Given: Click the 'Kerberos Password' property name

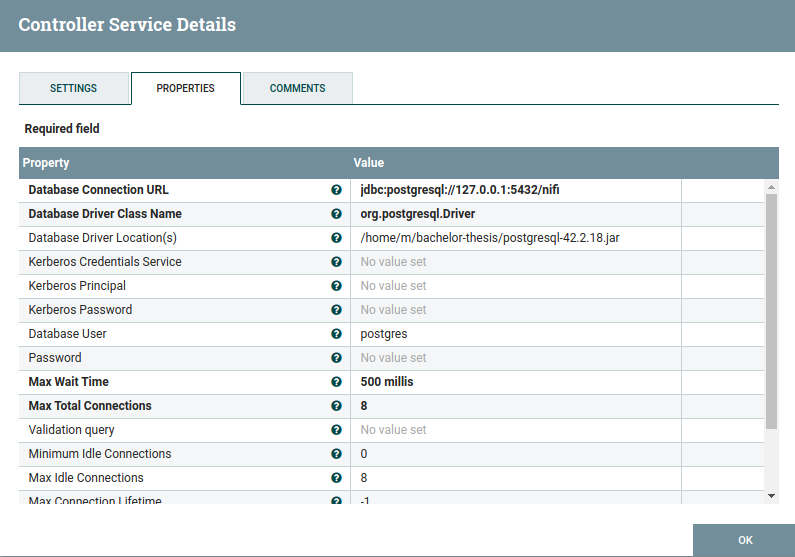Looking at the screenshot, I should (80, 310).
